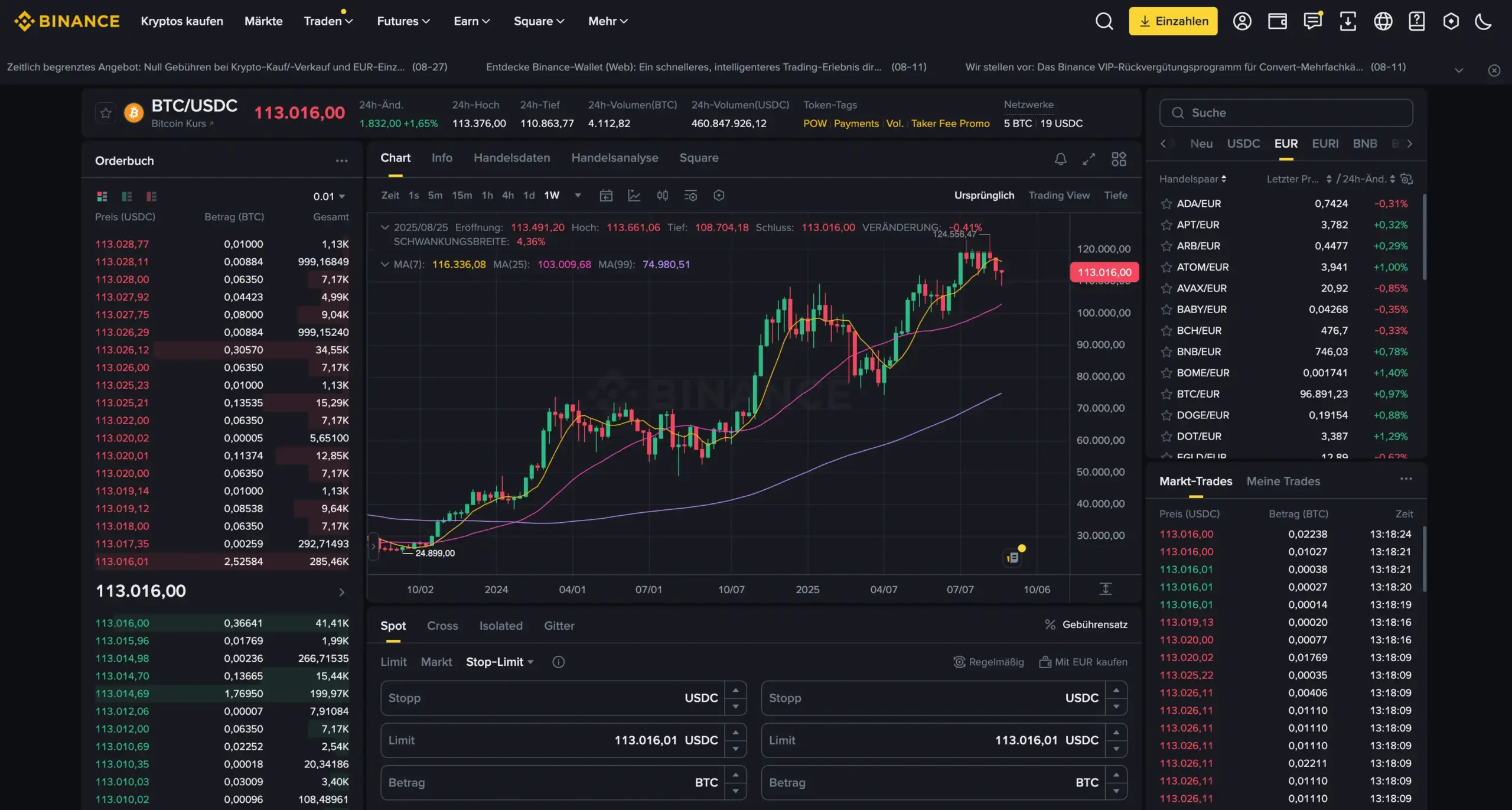The height and width of the screenshot is (810, 1512).
Task: Click the price alert bell icon
Action: [x=1060, y=158]
